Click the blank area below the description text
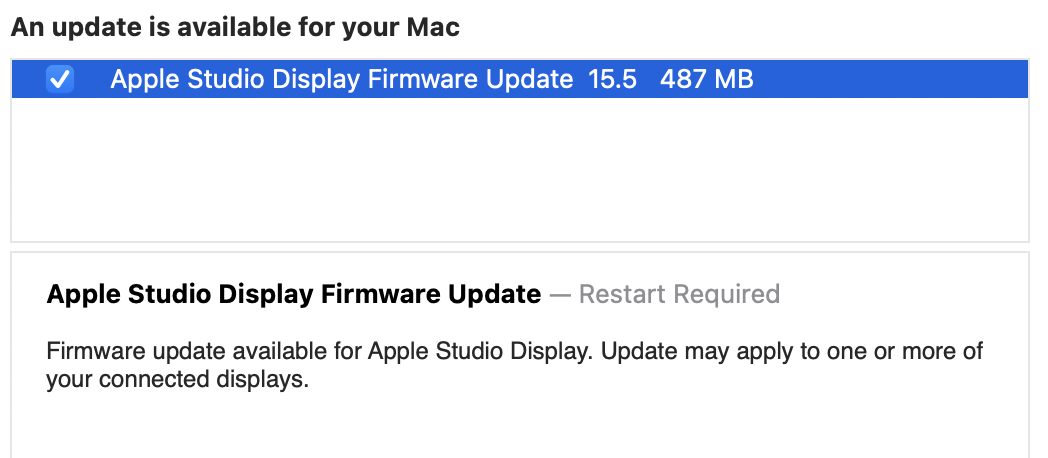This screenshot has width=1048, height=458. tap(519, 425)
